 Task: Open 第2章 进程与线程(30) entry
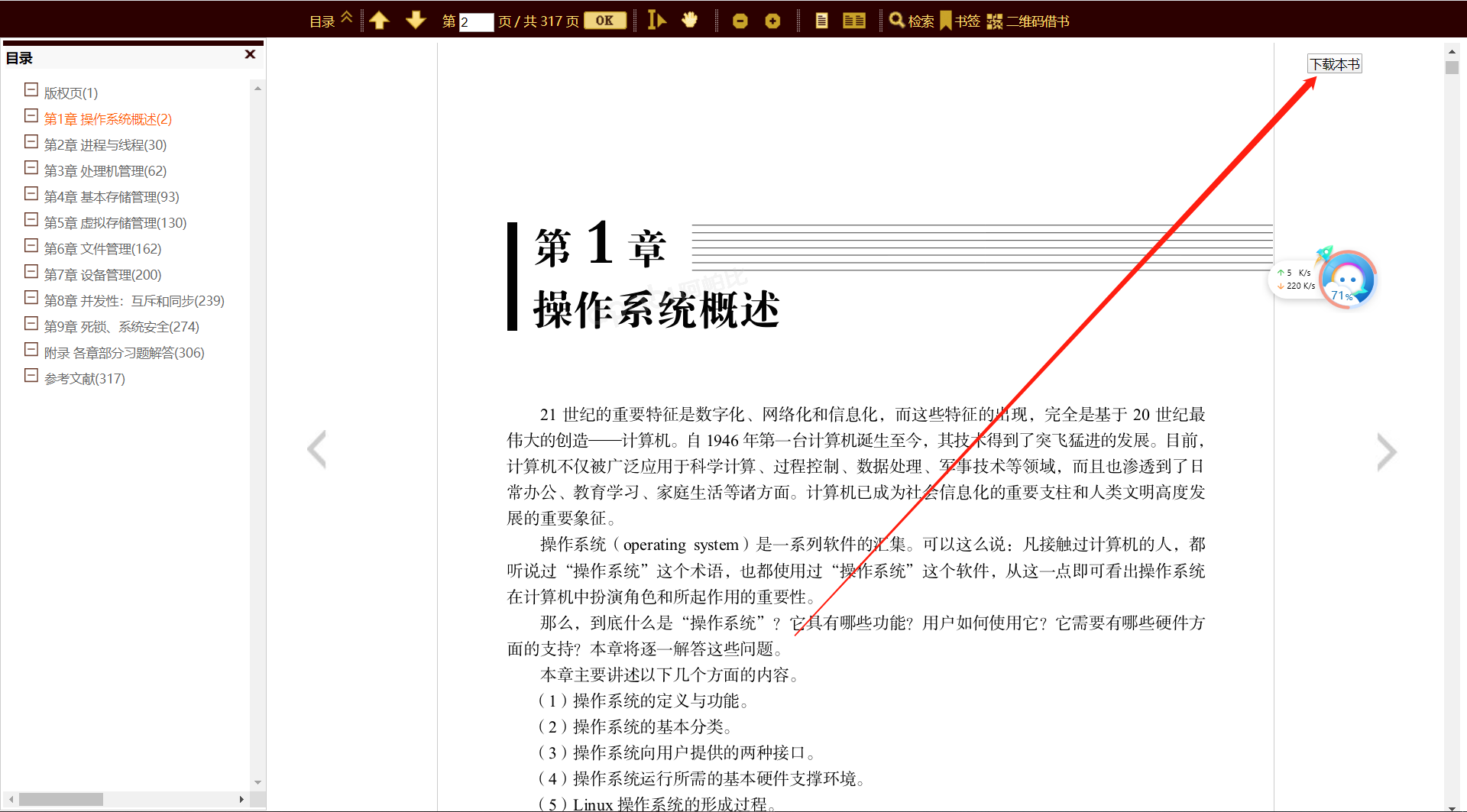(x=105, y=145)
